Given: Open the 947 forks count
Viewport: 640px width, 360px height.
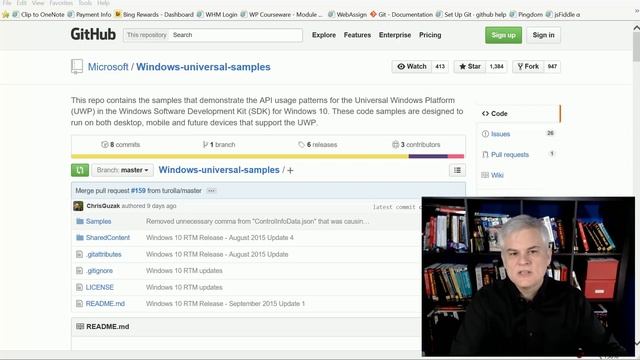Looking at the screenshot, I should 552,67.
